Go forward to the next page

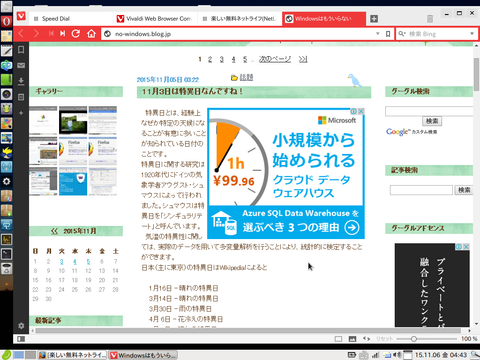coord(36,34)
